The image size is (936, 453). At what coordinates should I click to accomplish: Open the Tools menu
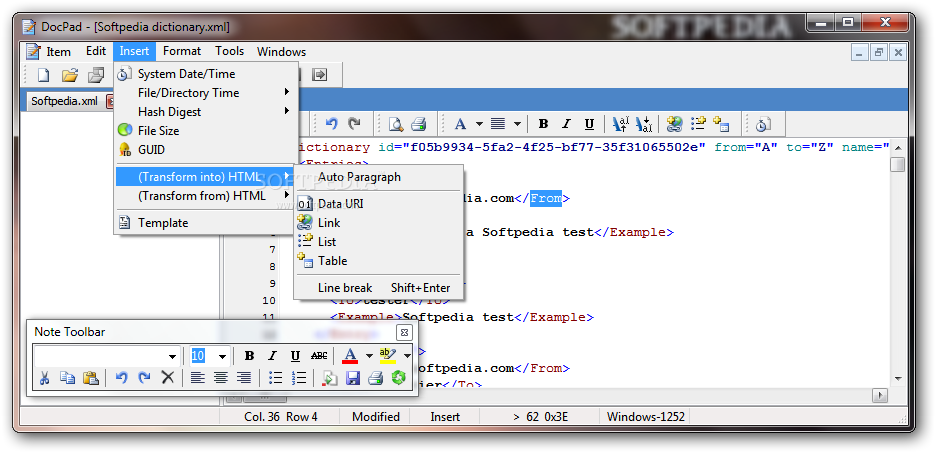[230, 51]
